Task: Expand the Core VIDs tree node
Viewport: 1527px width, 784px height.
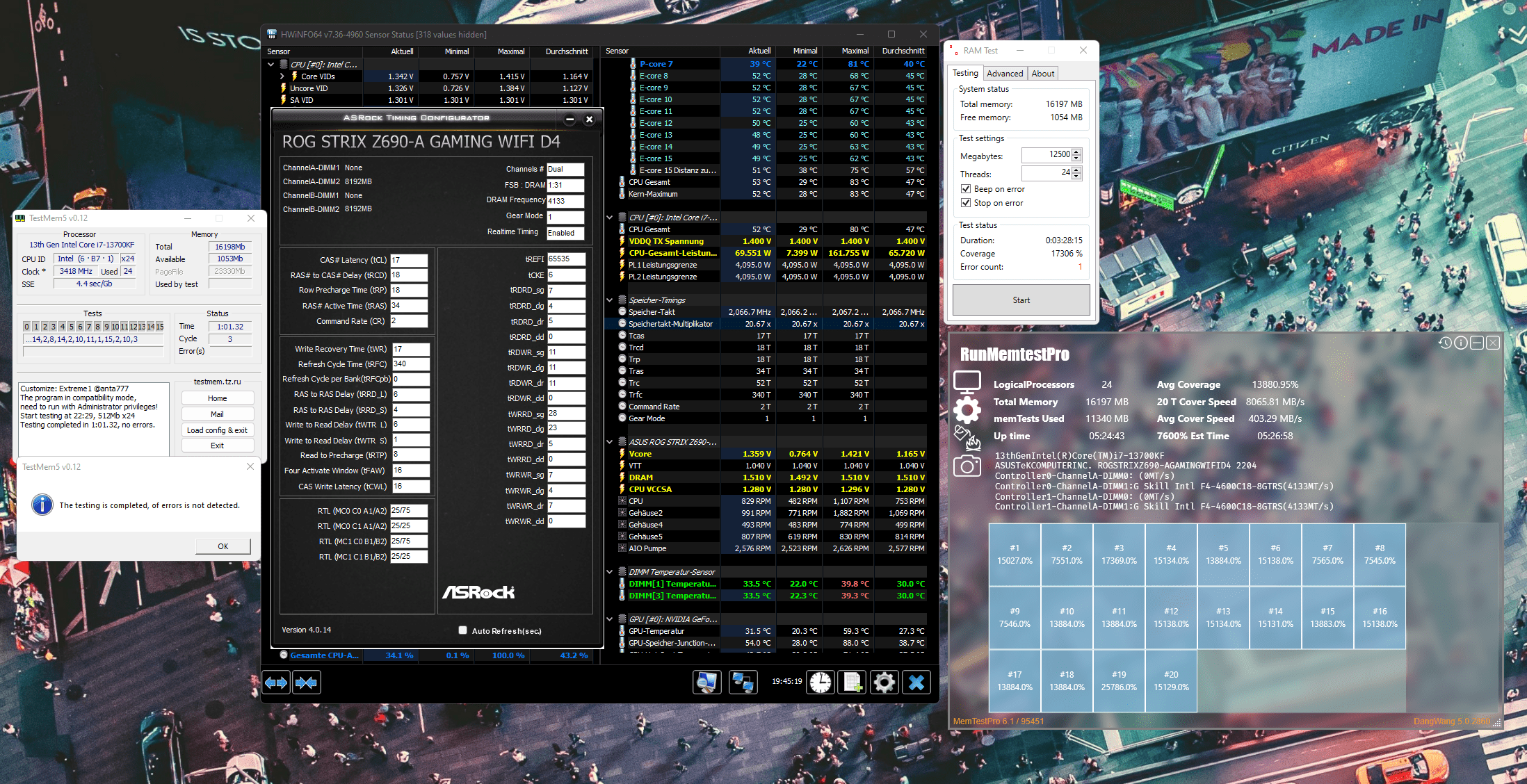Action: pyautogui.click(x=282, y=76)
